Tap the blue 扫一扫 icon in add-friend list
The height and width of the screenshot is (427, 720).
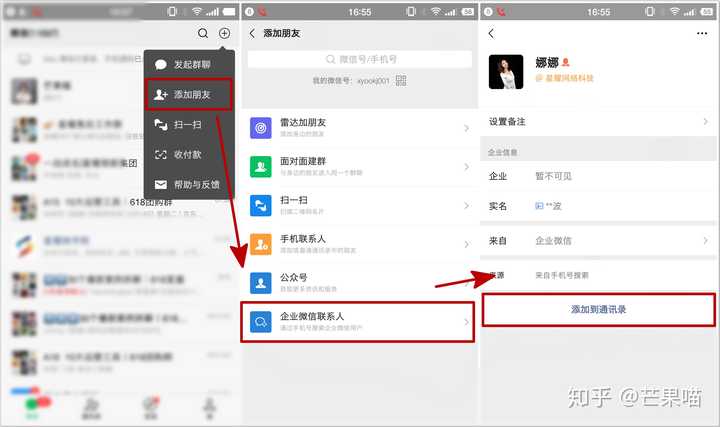(260, 205)
